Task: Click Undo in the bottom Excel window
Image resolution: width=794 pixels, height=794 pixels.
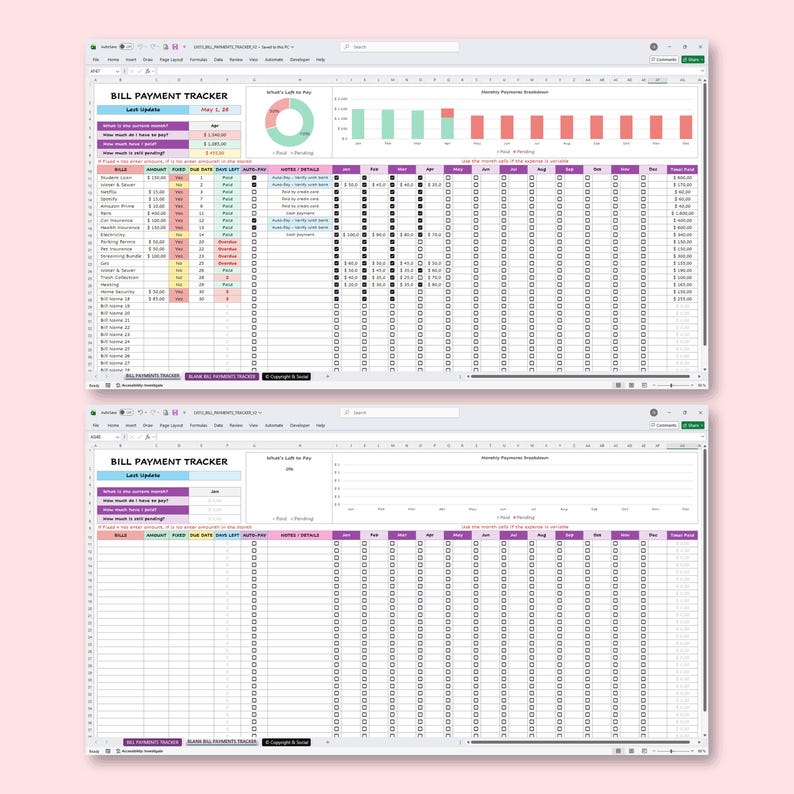Action: [x=140, y=412]
